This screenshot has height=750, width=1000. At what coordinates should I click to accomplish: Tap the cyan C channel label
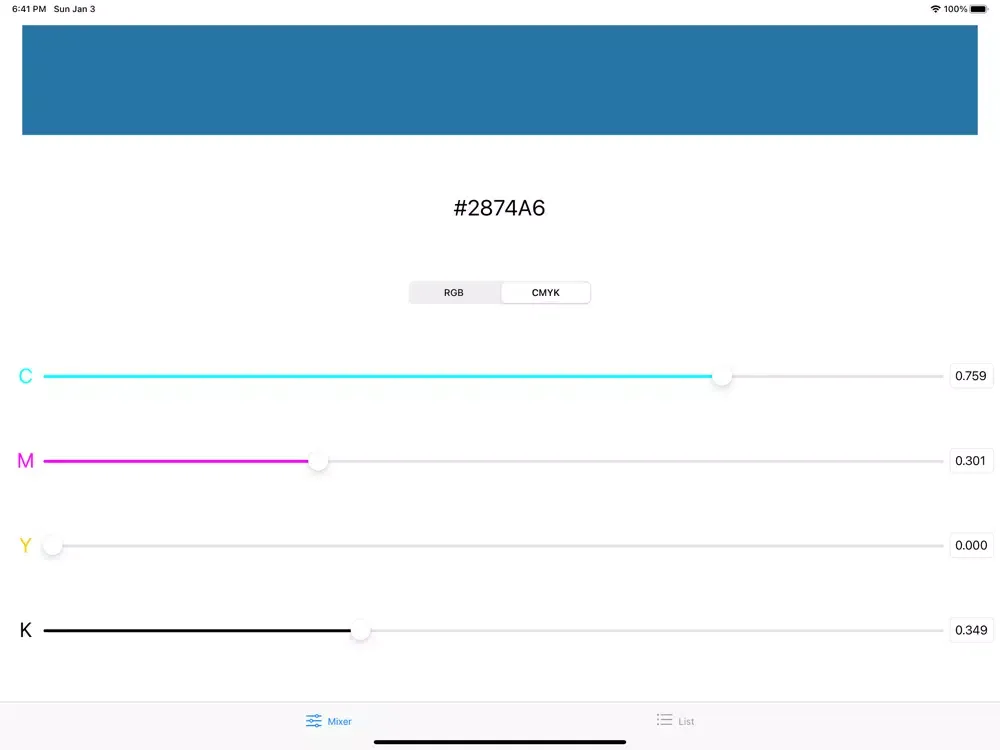[x=26, y=377]
